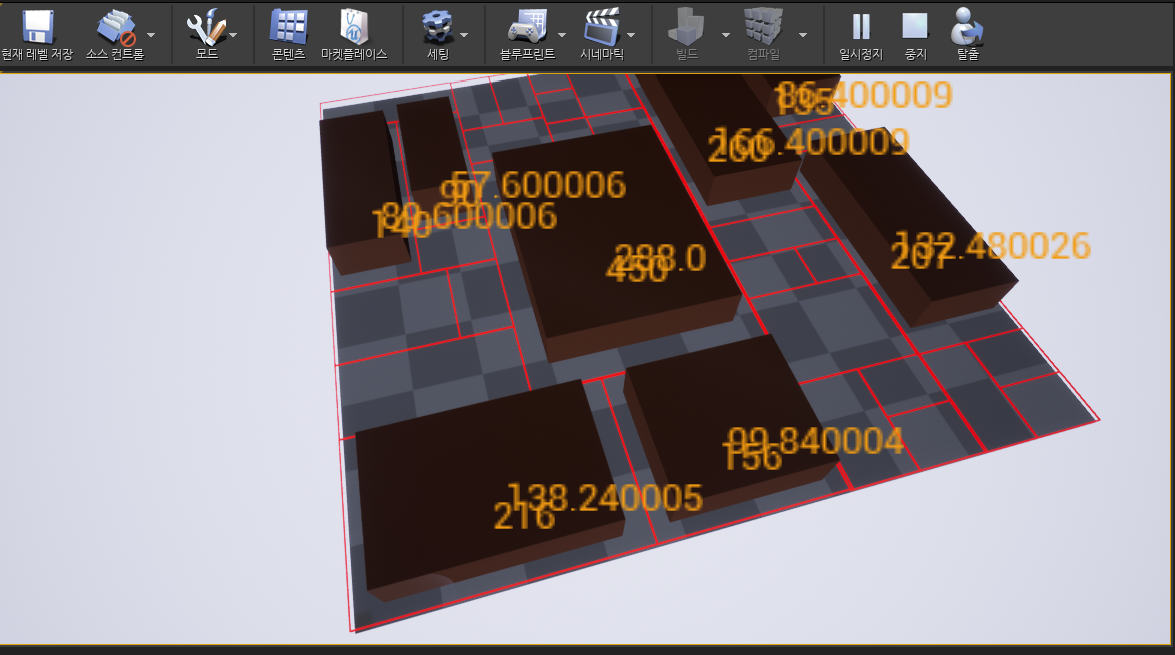Viewport: 1175px width, 655px height.
Task: Pause the simulation with 일시정지 button
Action: pyautogui.click(x=861, y=34)
